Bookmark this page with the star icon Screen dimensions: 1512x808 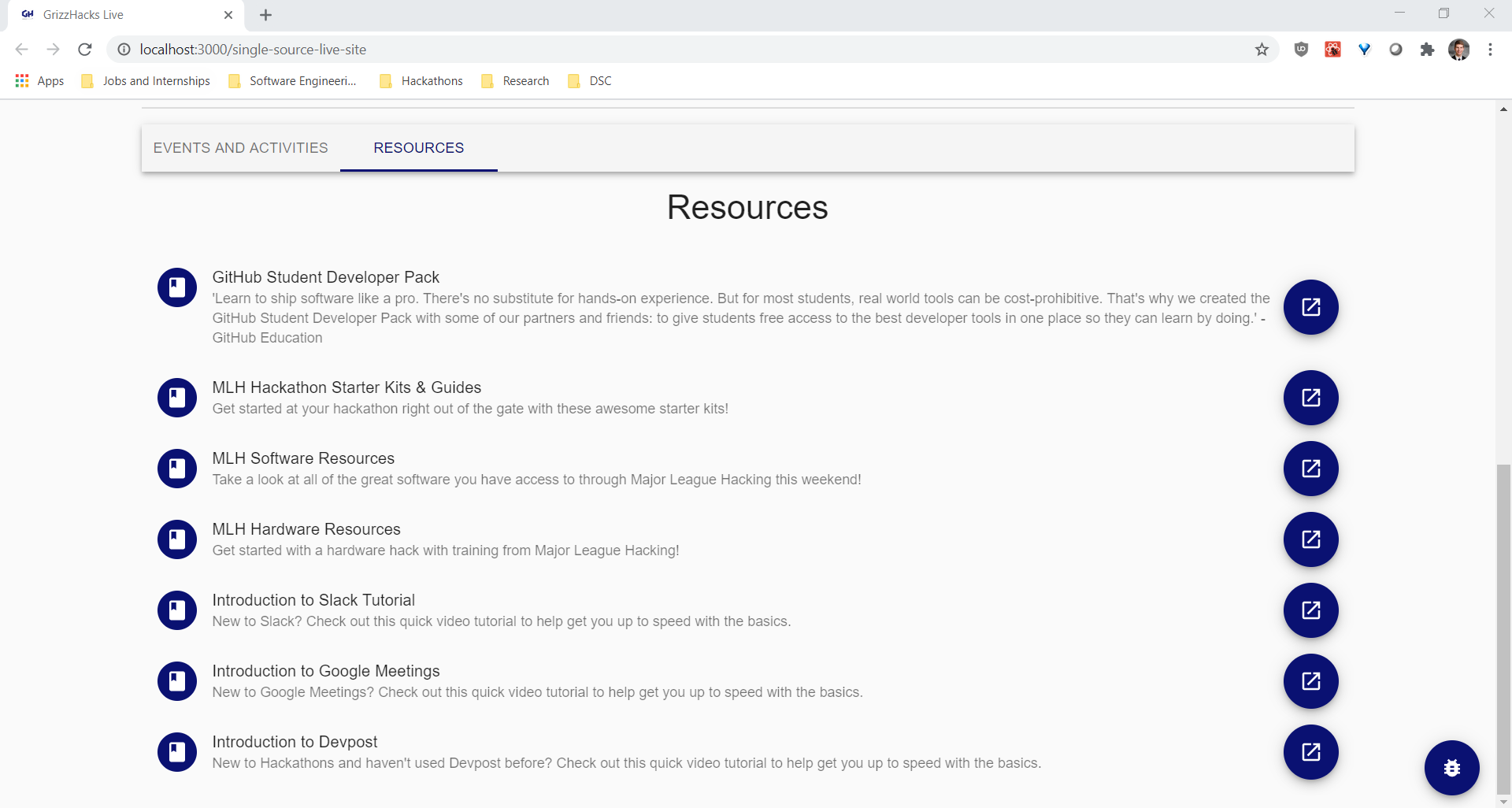(x=1262, y=50)
